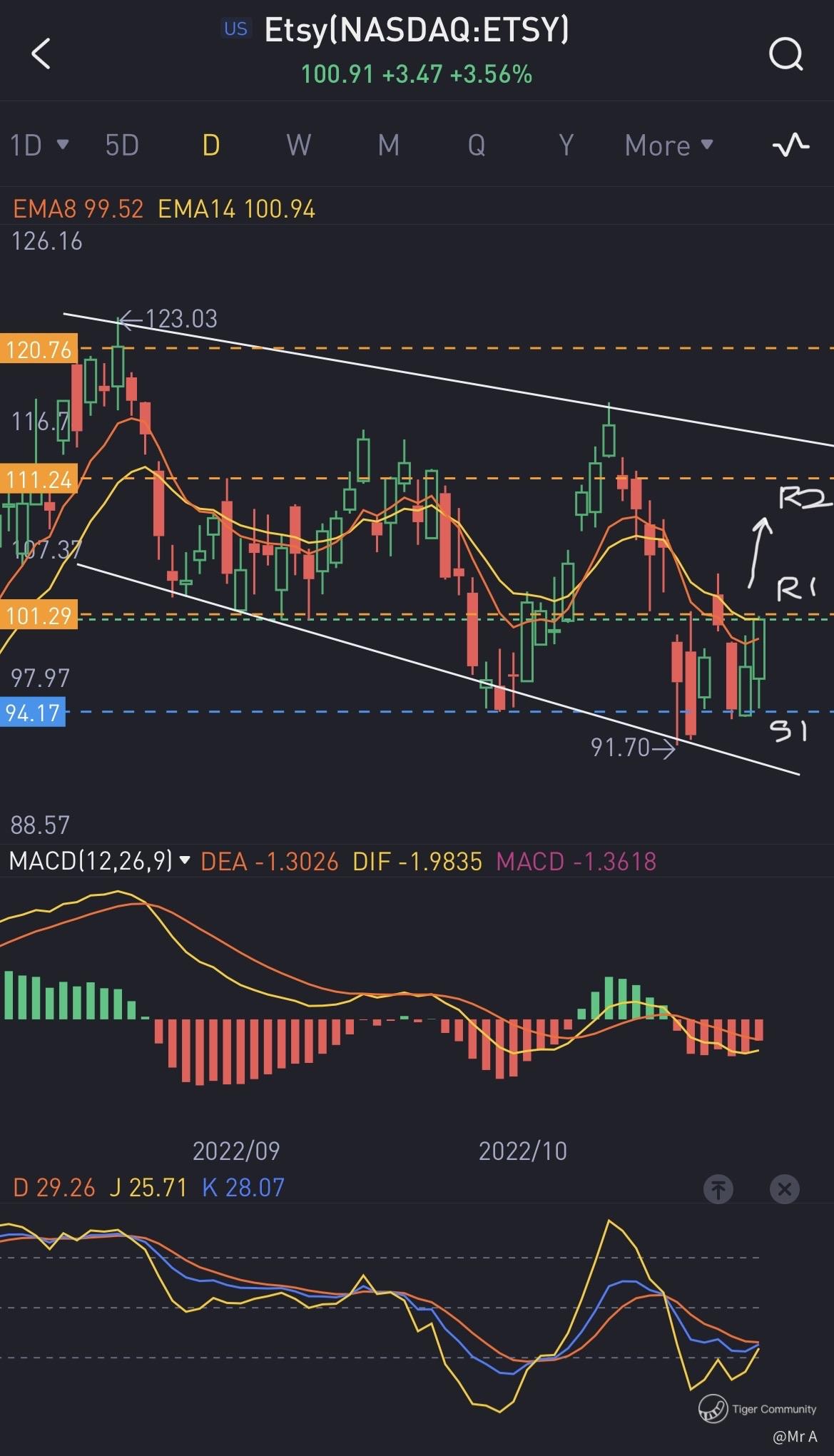Image resolution: width=834 pixels, height=1456 pixels.
Task: Tap the DEA -1.3026 value
Action: [270, 862]
